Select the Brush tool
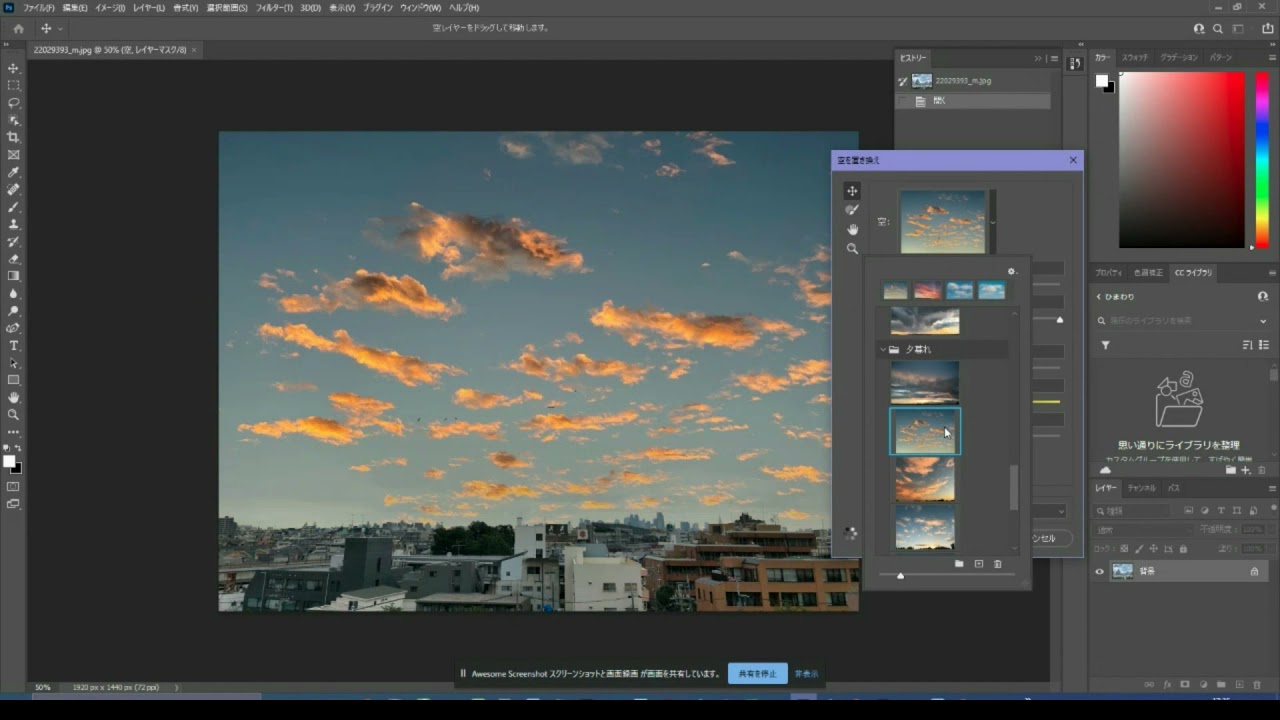 pyautogui.click(x=13, y=207)
